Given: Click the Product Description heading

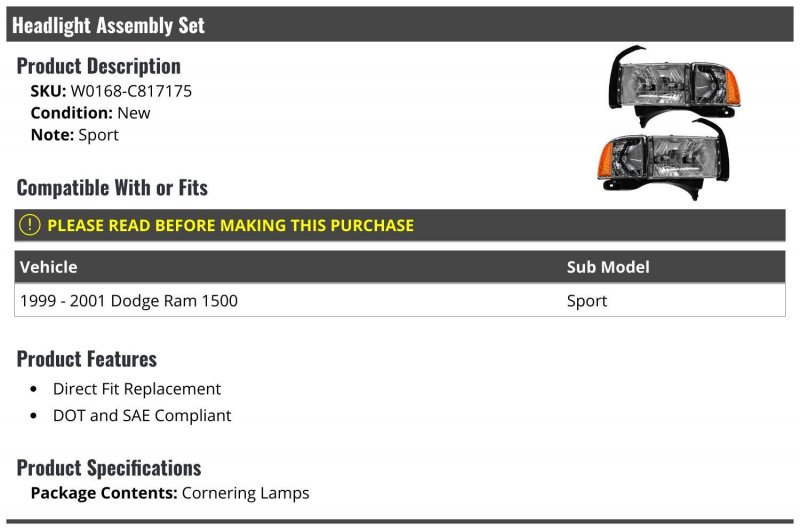Looking at the screenshot, I should point(98,66).
